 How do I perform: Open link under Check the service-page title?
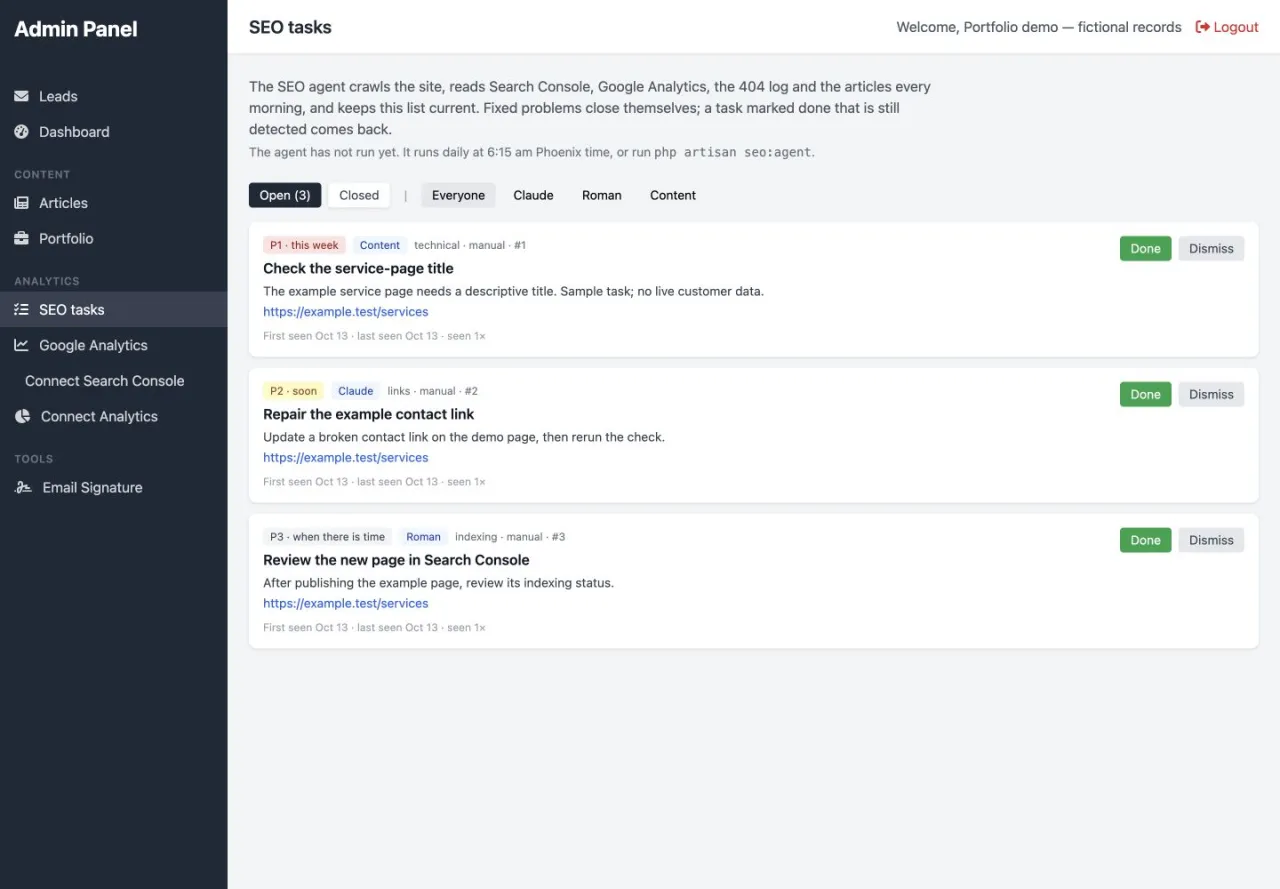[x=346, y=312]
